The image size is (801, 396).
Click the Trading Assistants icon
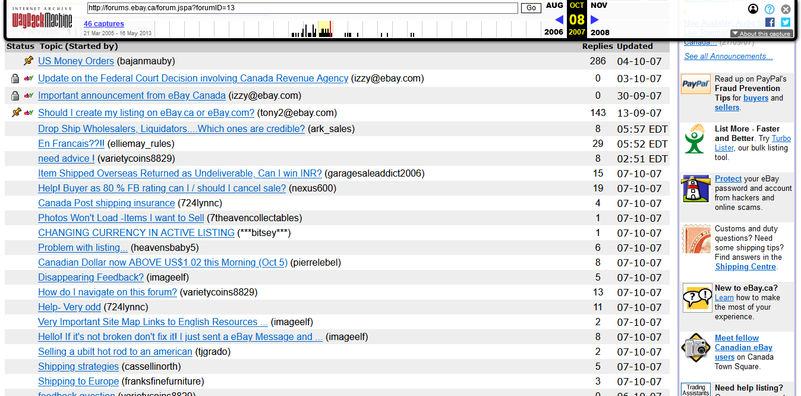[x=696, y=389]
